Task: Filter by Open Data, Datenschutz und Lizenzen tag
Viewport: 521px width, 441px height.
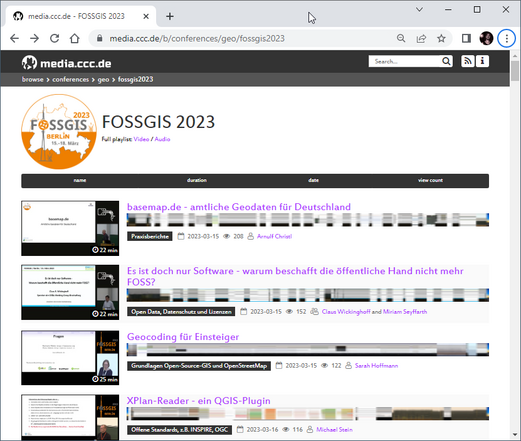Action: pyautogui.click(x=181, y=312)
